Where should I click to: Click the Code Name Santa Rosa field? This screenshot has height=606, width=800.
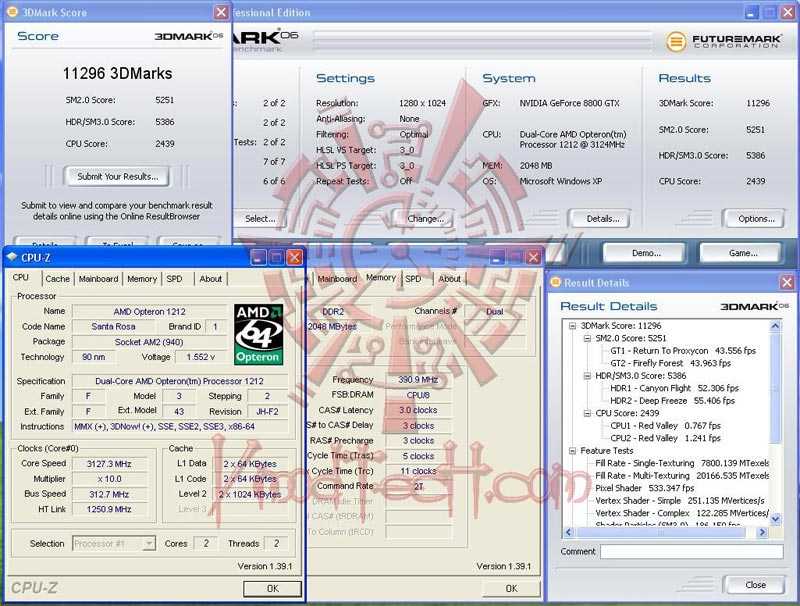[x=113, y=326]
